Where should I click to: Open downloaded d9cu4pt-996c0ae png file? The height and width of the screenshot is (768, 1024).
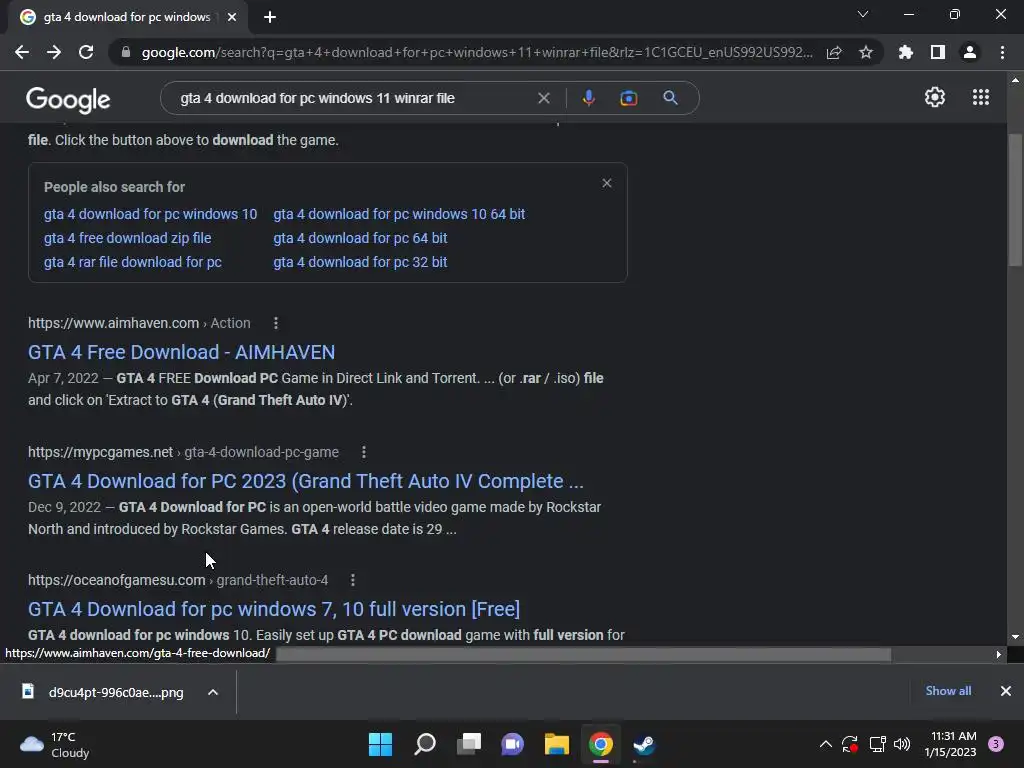[x=103, y=692]
